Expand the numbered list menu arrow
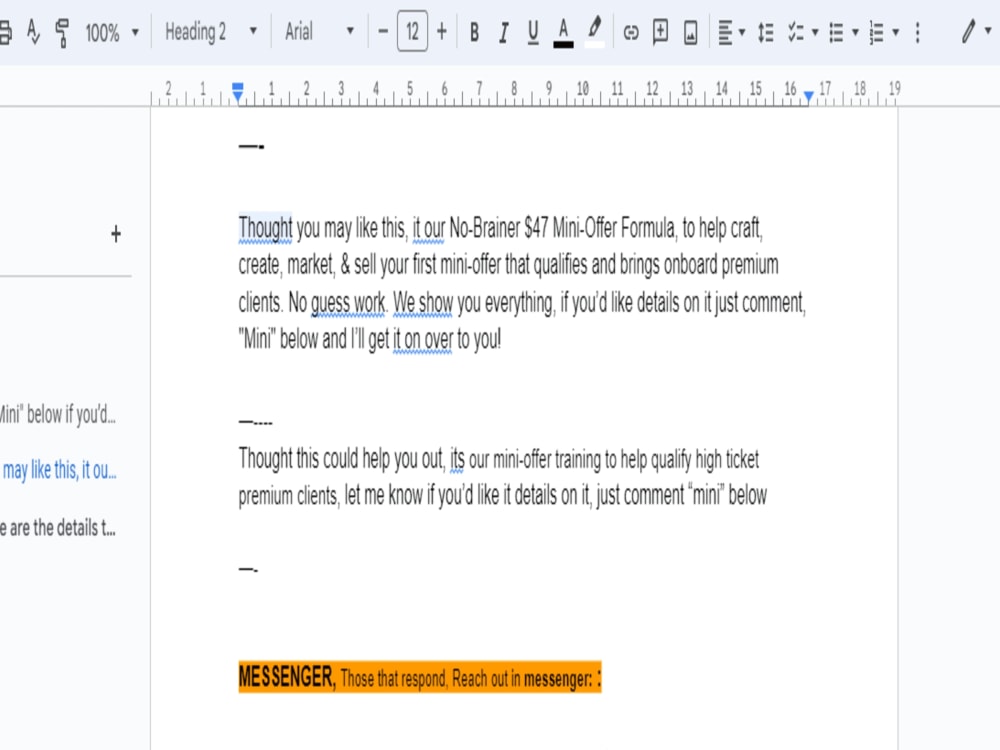 (x=895, y=32)
